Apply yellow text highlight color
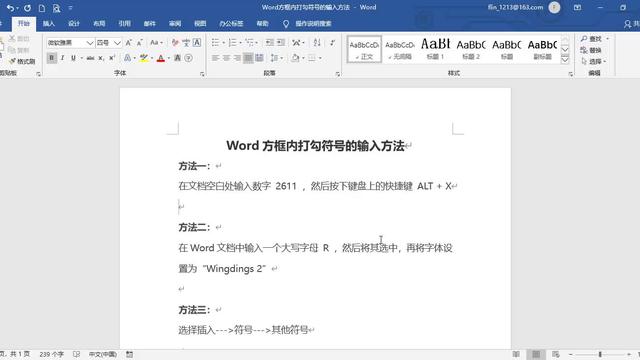 143,58
